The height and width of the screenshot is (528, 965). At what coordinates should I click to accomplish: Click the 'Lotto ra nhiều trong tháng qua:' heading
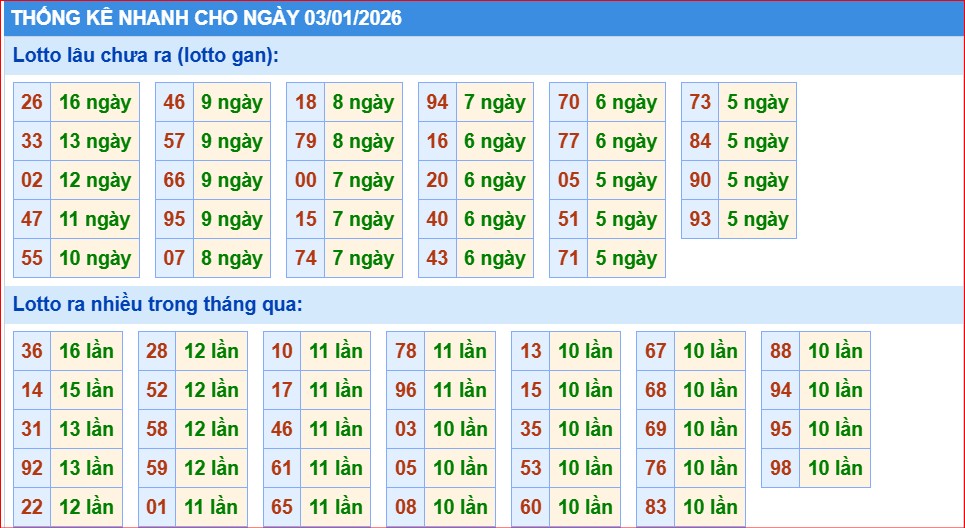pos(158,304)
